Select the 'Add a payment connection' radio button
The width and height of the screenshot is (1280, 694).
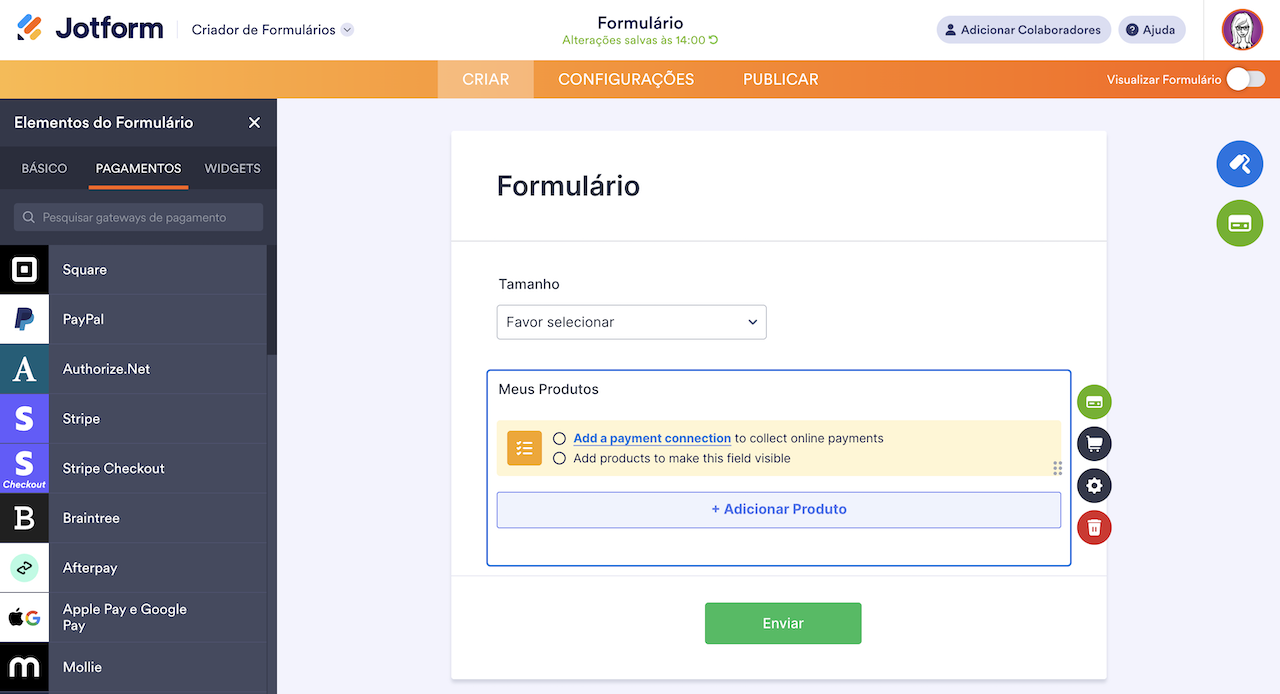pos(562,437)
